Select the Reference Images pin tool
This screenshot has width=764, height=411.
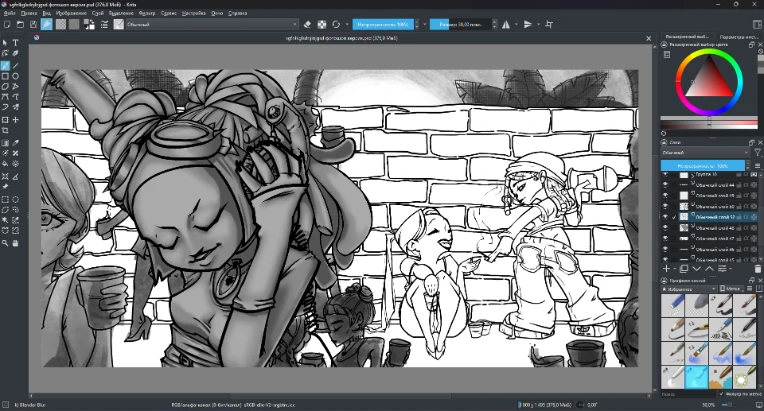click(5, 186)
